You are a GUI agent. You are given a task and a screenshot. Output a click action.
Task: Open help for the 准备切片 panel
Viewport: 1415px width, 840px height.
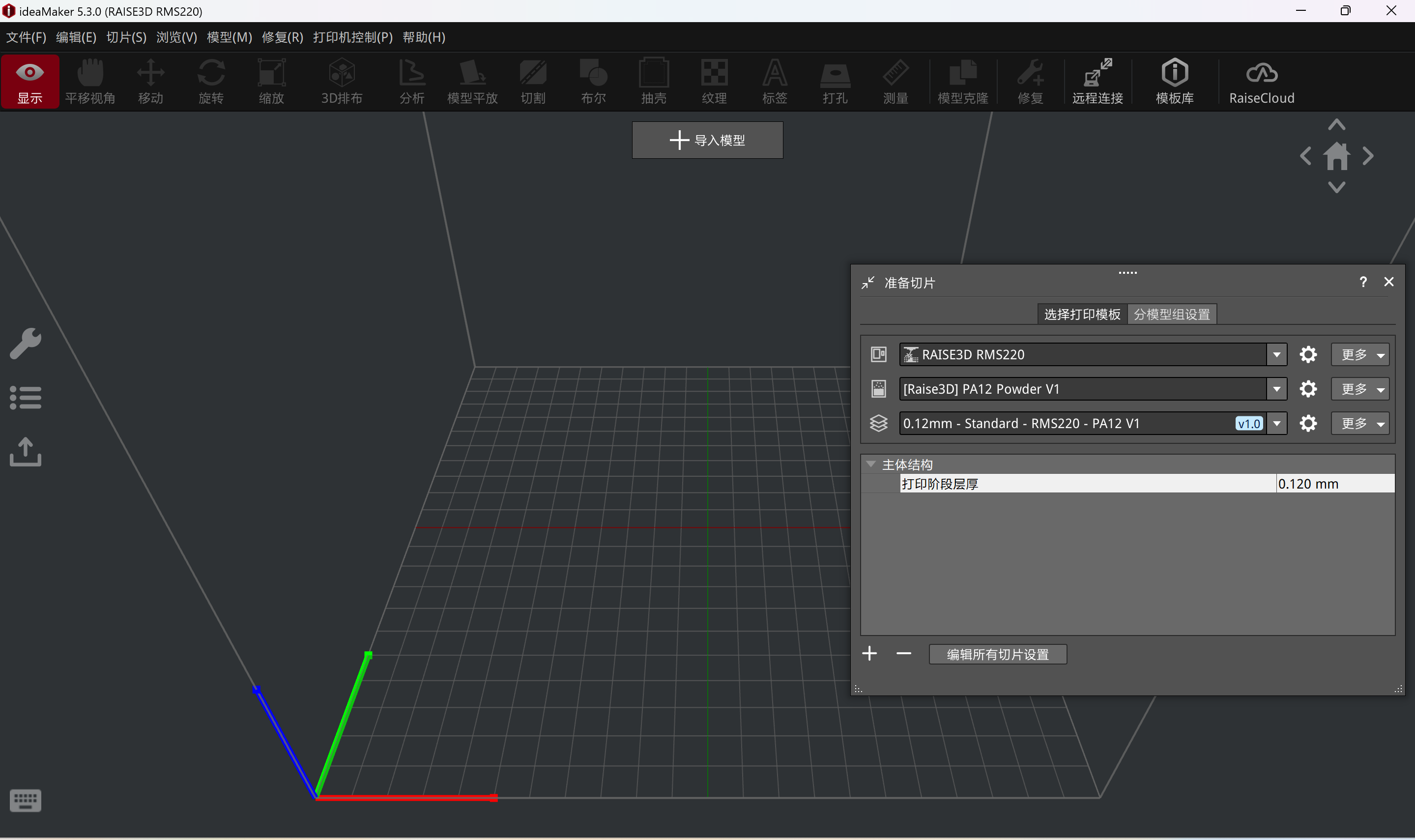click(1363, 282)
